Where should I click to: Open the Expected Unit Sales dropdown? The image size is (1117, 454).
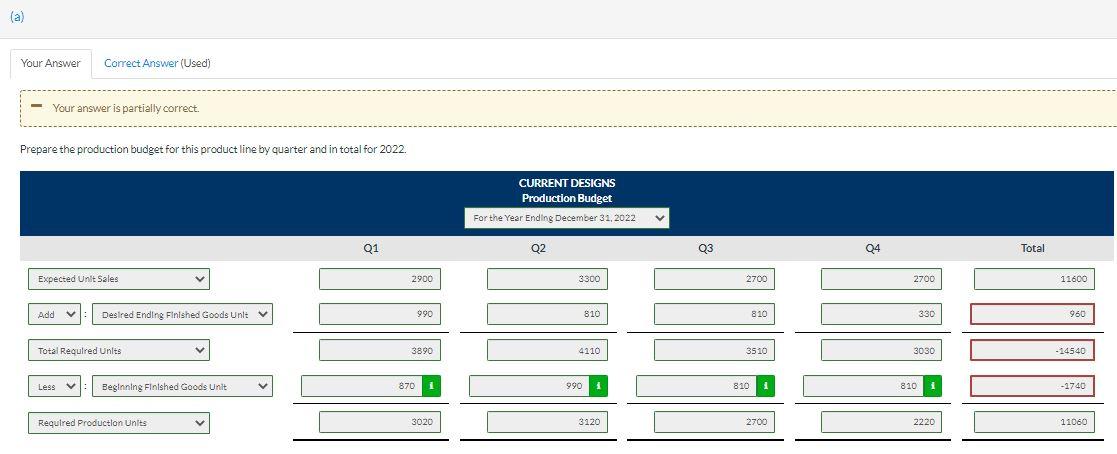pyautogui.click(x=119, y=279)
